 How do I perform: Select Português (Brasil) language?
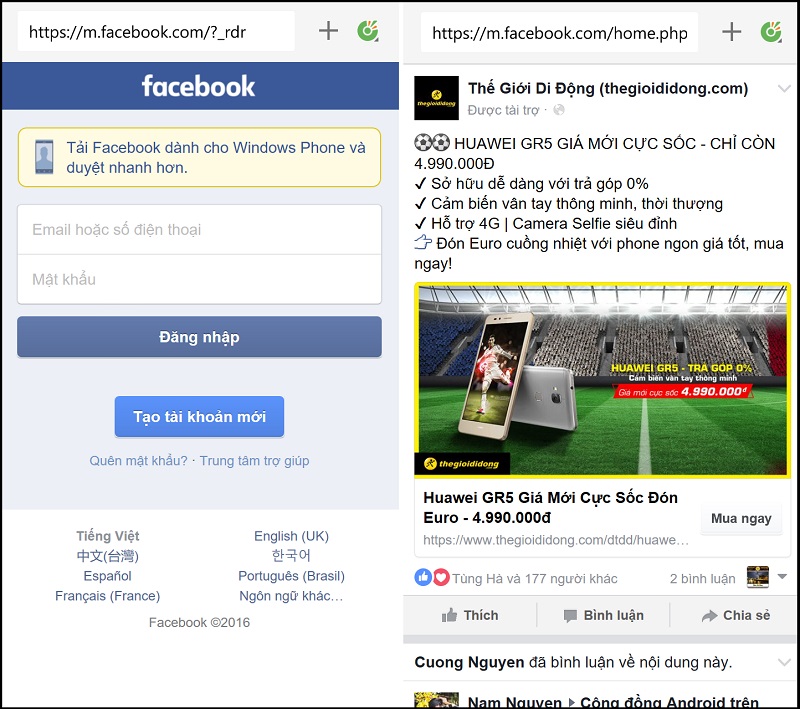291,576
